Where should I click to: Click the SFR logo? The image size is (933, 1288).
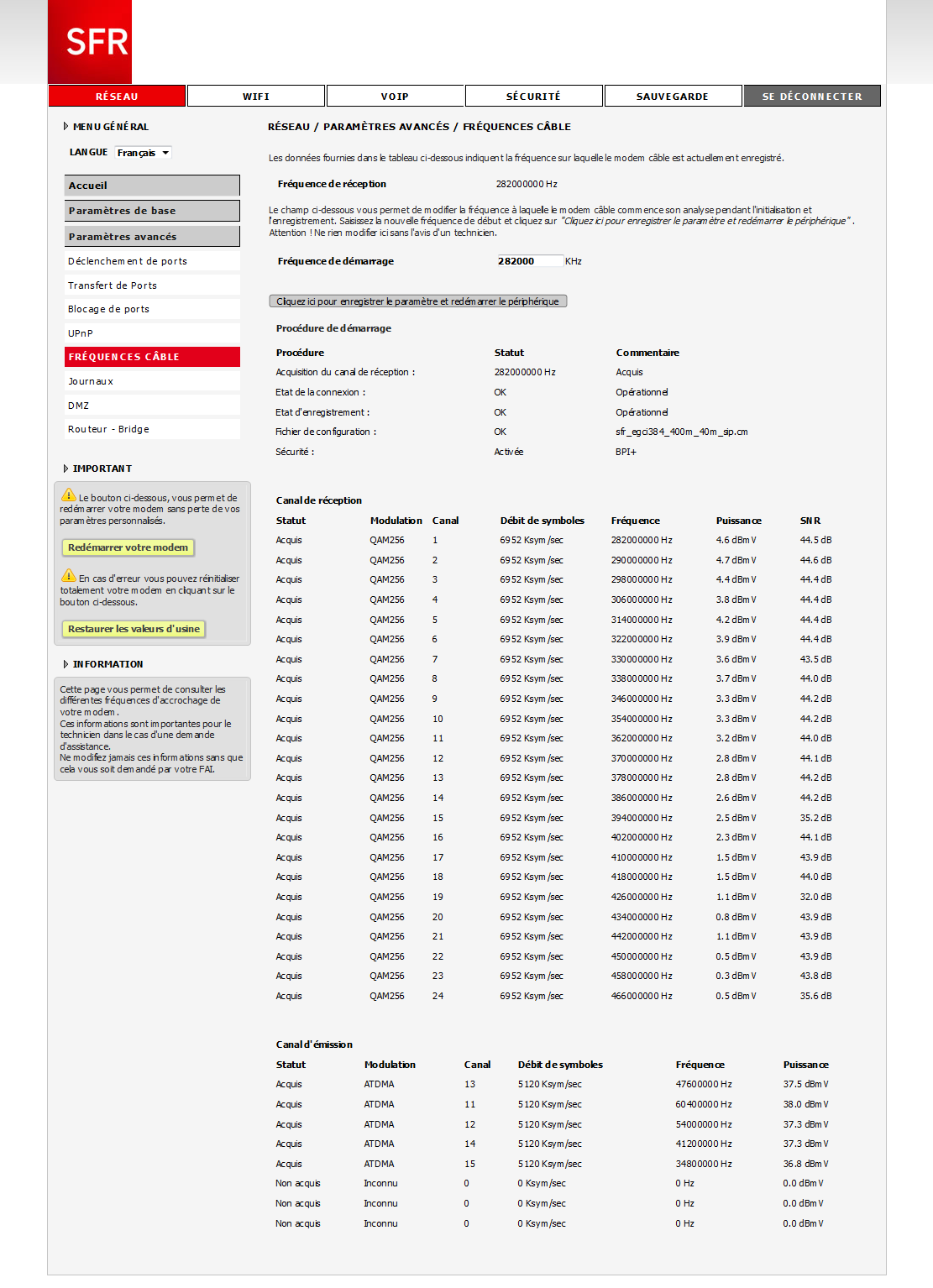(94, 40)
